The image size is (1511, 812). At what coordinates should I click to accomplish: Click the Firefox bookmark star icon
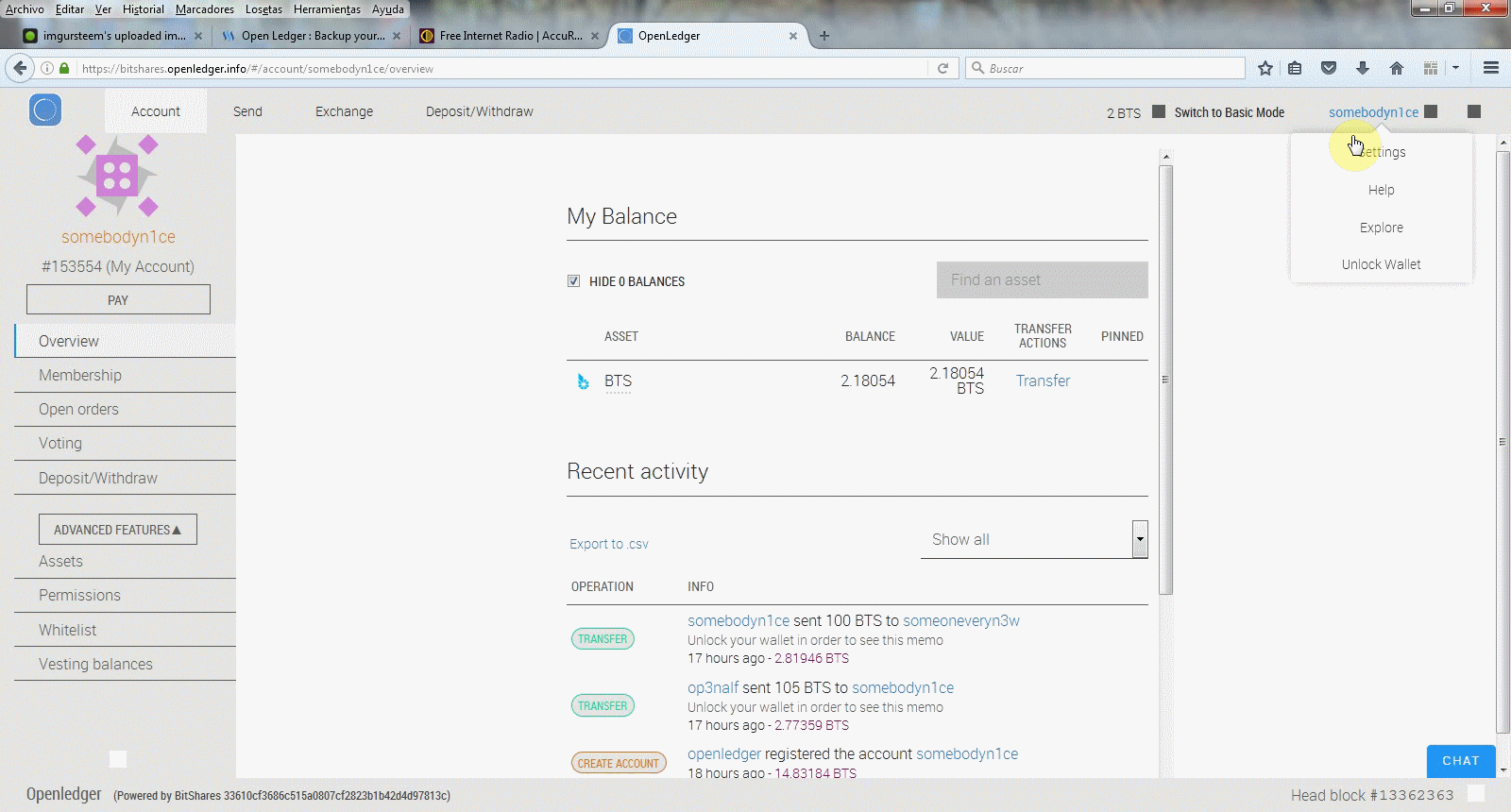(x=1265, y=68)
